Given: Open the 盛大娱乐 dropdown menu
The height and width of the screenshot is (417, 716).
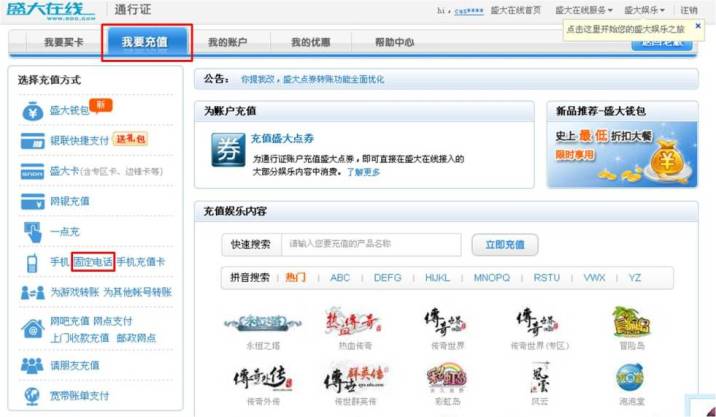Looking at the screenshot, I should point(644,10).
